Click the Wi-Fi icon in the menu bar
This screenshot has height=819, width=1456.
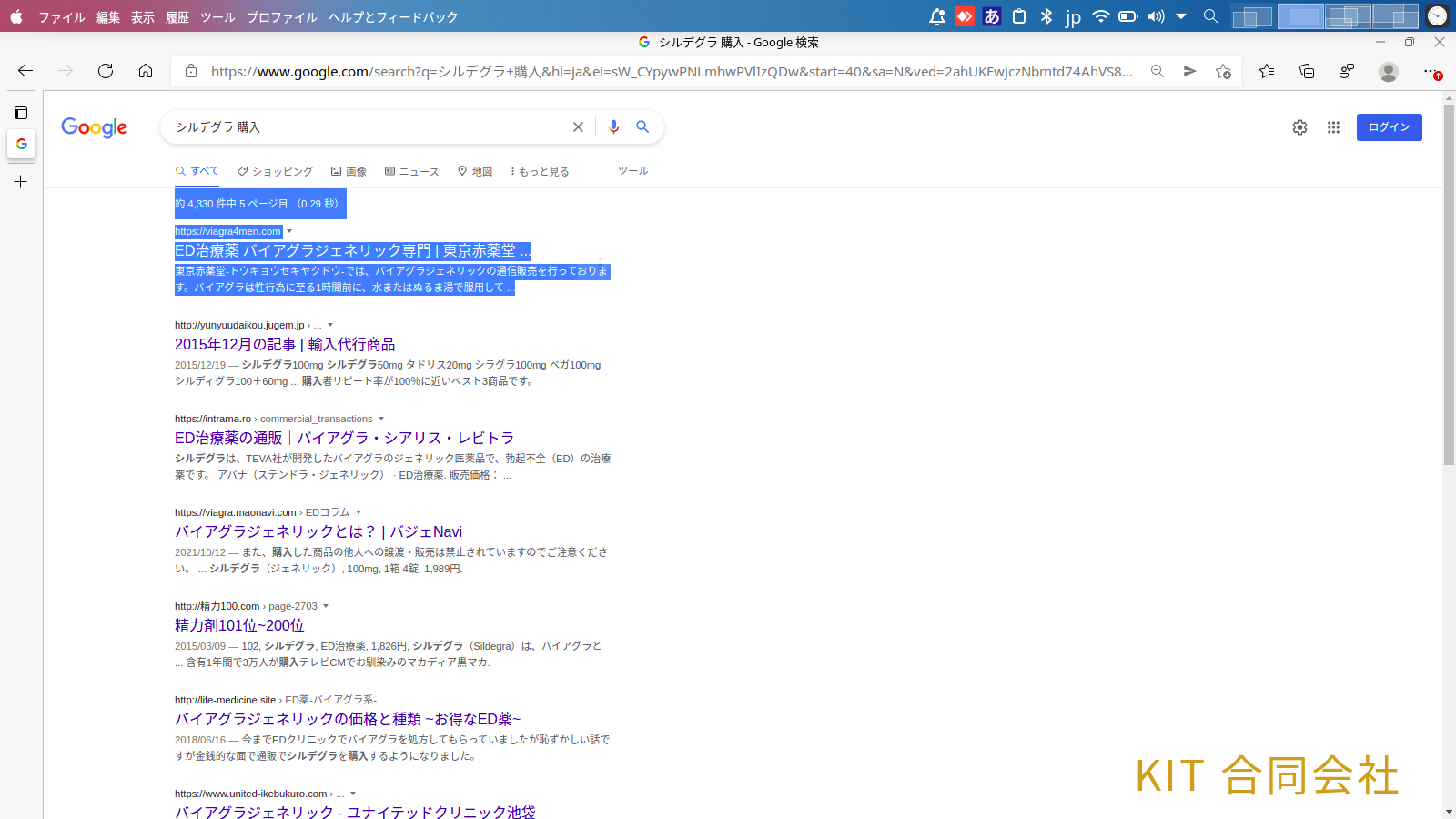coord(1101,15)
